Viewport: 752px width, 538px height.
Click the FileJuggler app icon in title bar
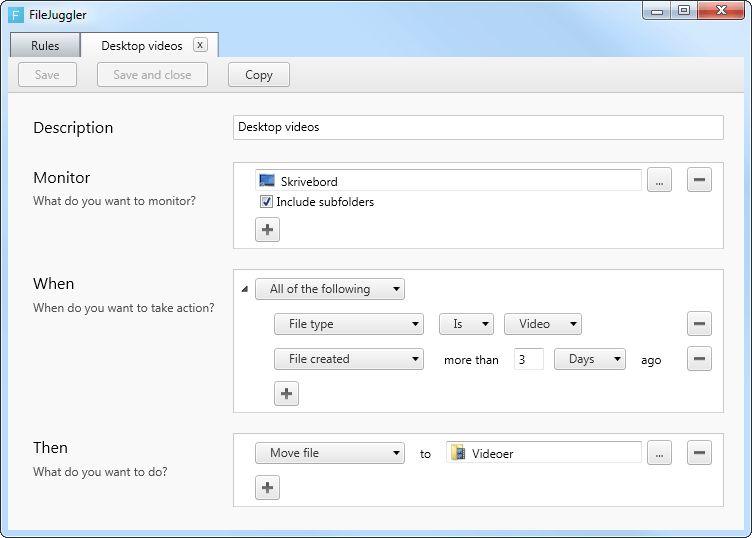coord(16,15)
